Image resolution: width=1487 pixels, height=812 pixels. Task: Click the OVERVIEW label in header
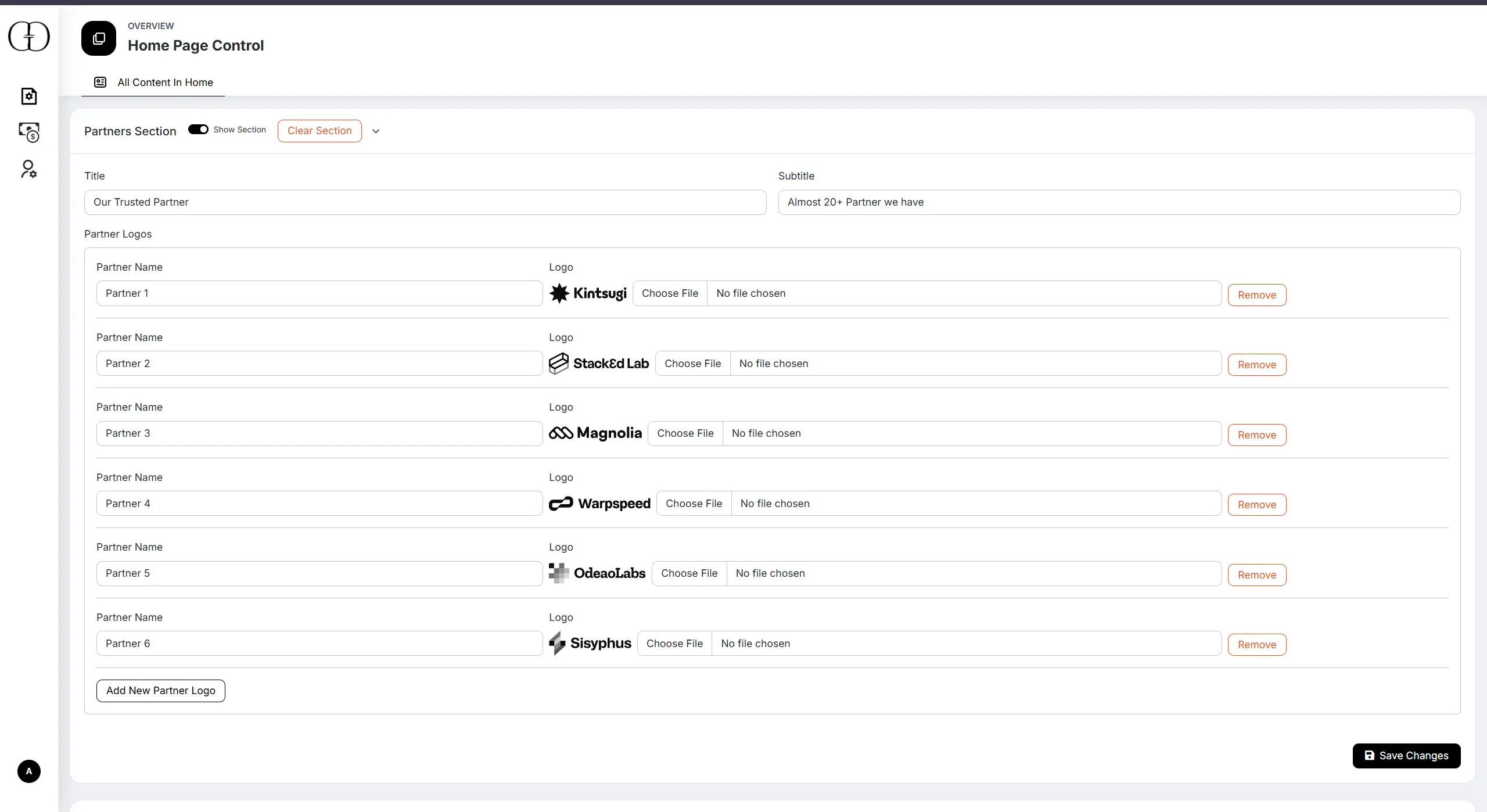coord(151,26)
